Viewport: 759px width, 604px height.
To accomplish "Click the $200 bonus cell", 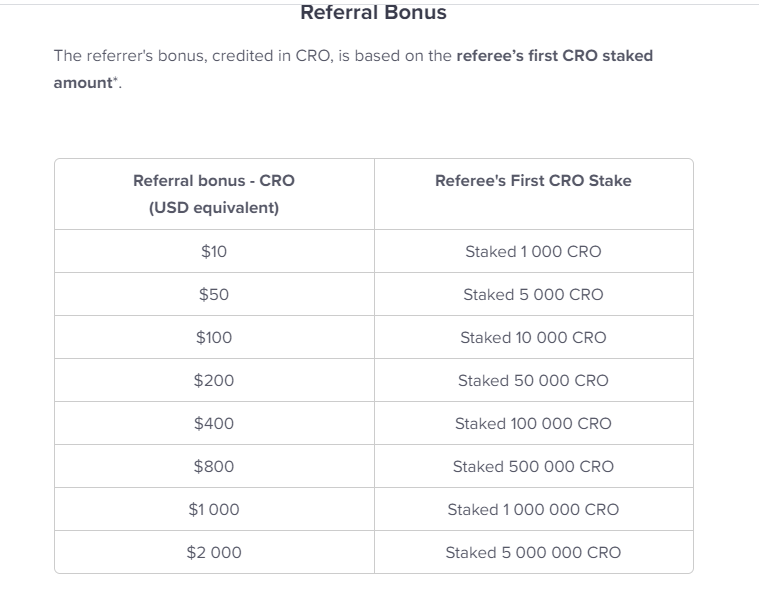I will [214, 380].
